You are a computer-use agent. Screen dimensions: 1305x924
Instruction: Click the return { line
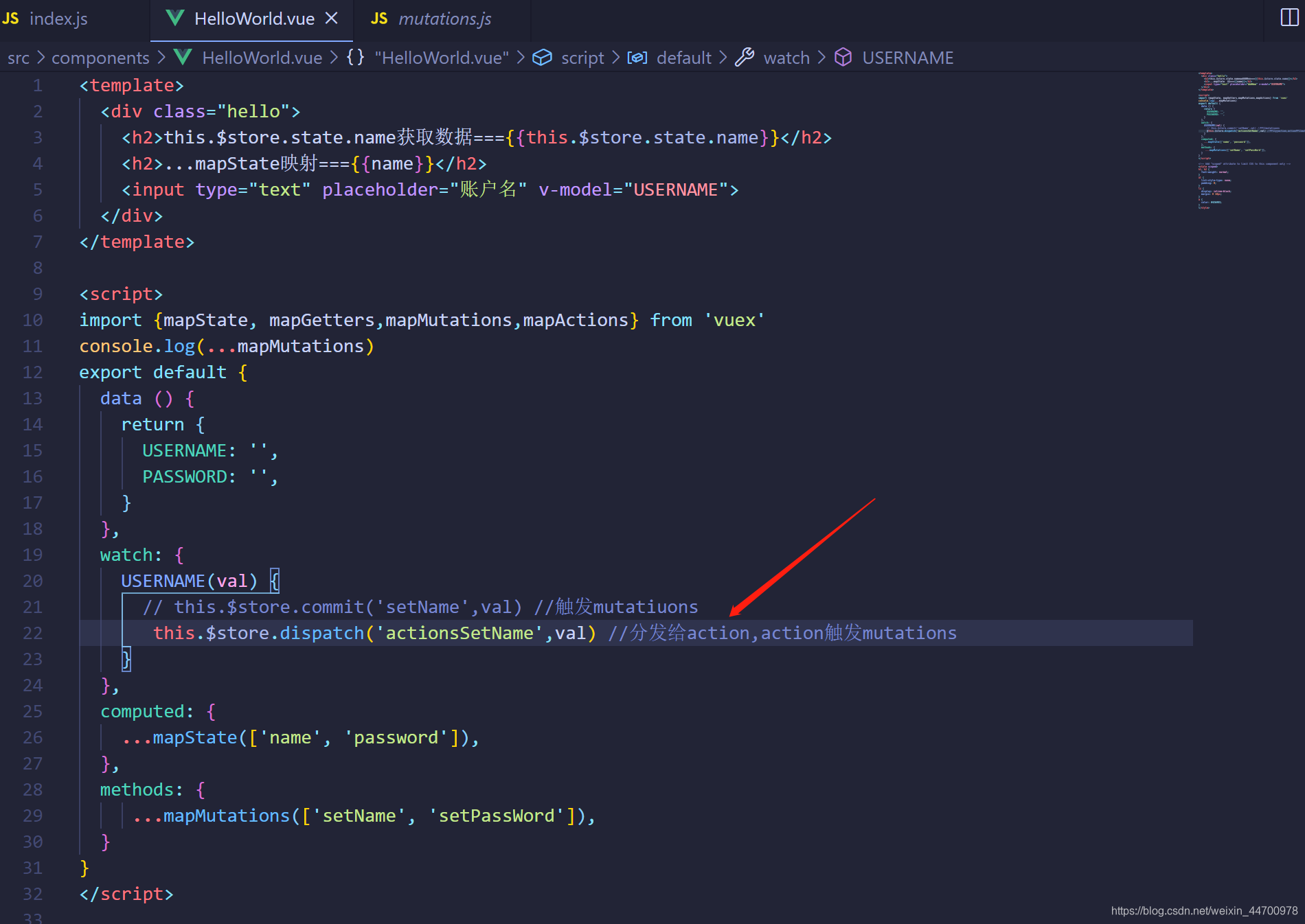point(163,424)
